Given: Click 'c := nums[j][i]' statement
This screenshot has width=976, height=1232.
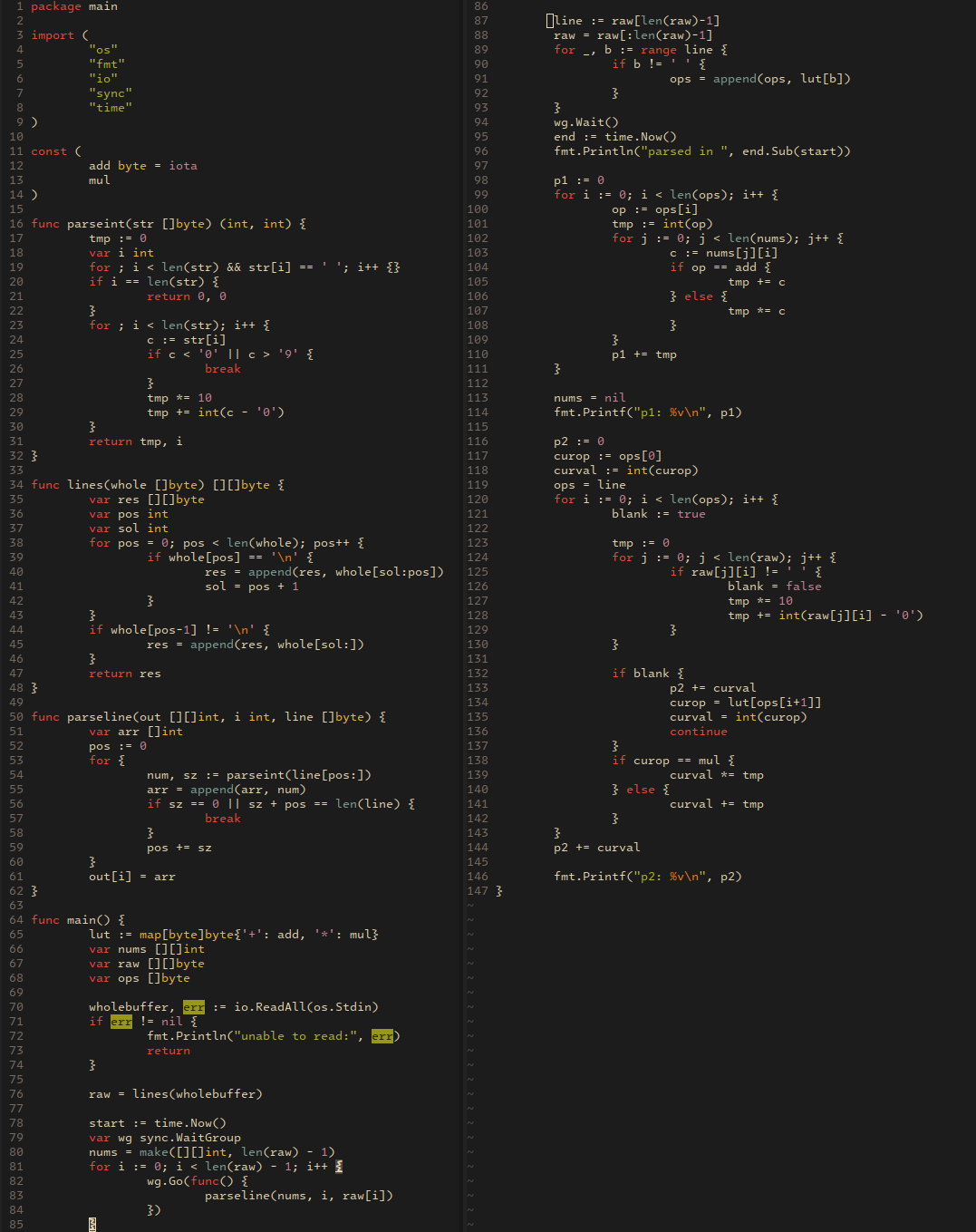Looking at the screenshot, I should [x=724, y=253].
